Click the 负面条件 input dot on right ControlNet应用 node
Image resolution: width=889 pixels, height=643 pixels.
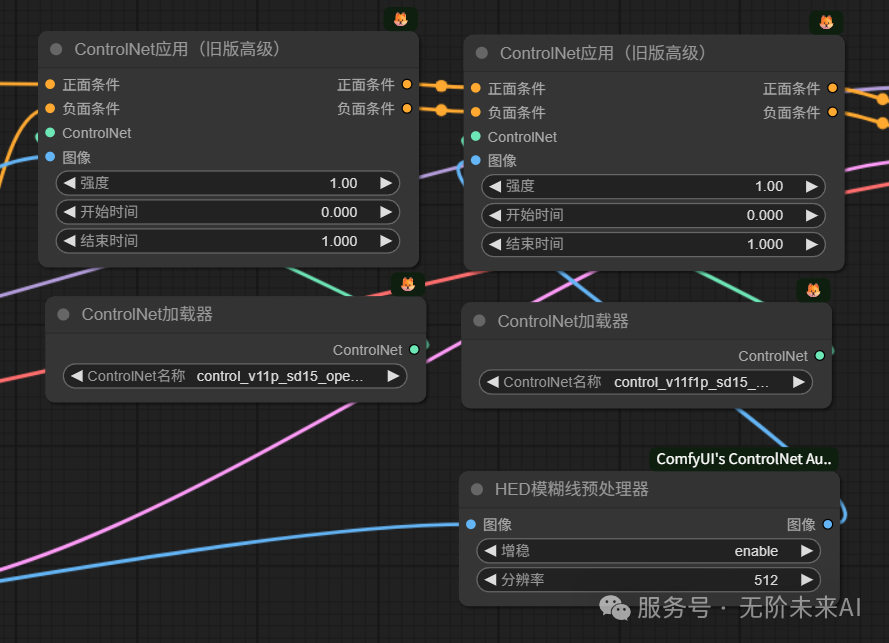pos(476,112)
